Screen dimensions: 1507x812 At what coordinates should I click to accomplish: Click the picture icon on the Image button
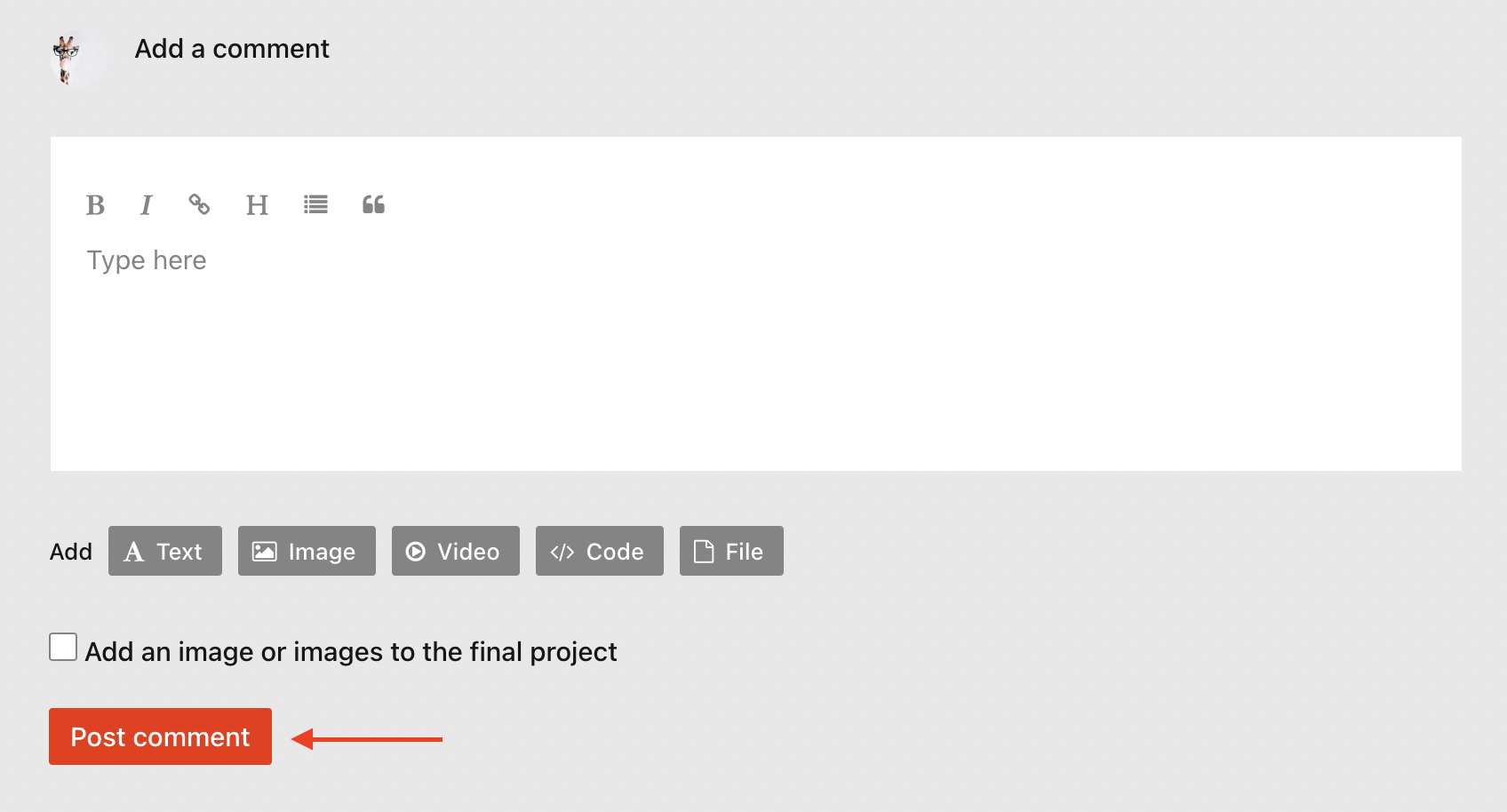click(265, 552)
